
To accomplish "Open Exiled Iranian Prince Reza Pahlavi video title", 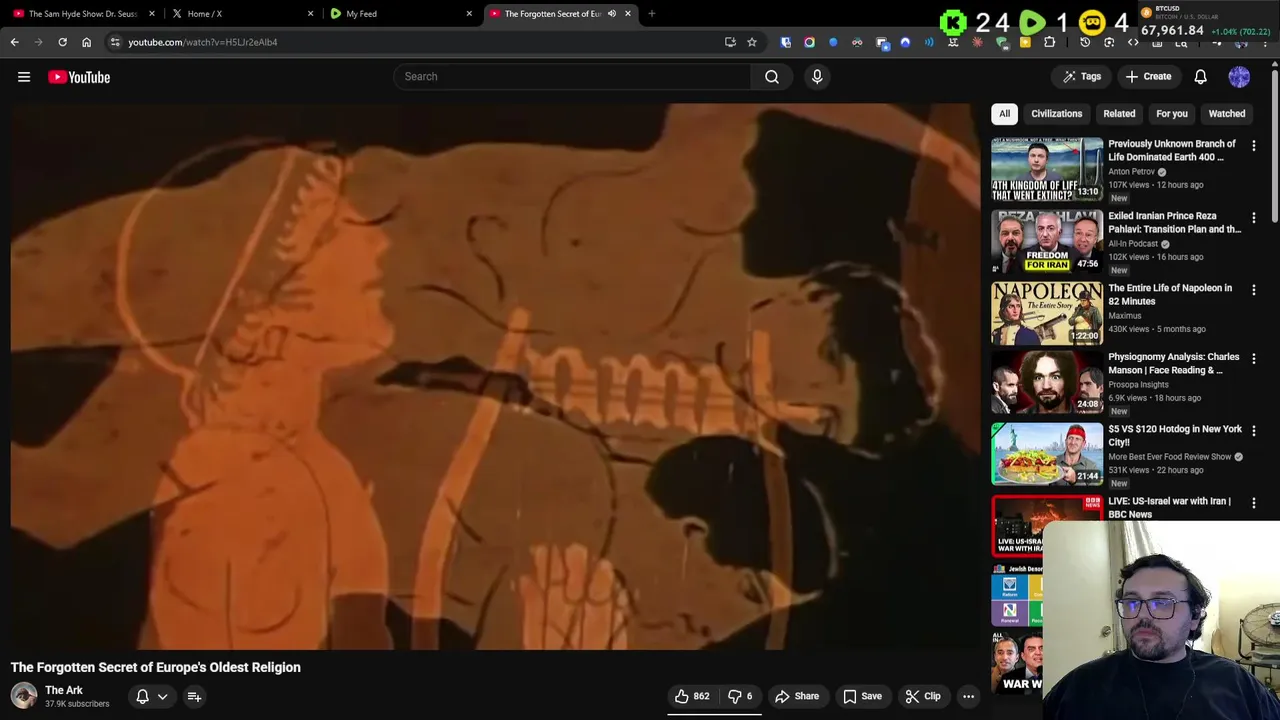I will [x=1175, y=222].
